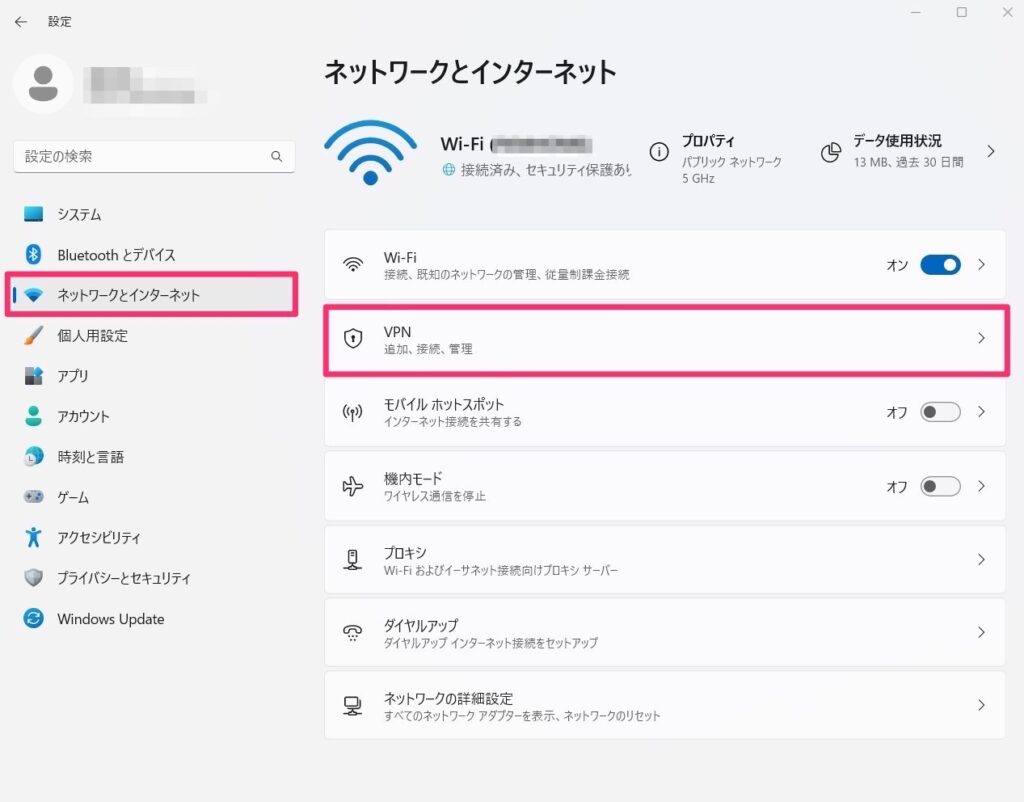This screenshot has width=1024, height=802.
Task: Expand the proxy settings chevron
Action: click(x=981, y=559)
